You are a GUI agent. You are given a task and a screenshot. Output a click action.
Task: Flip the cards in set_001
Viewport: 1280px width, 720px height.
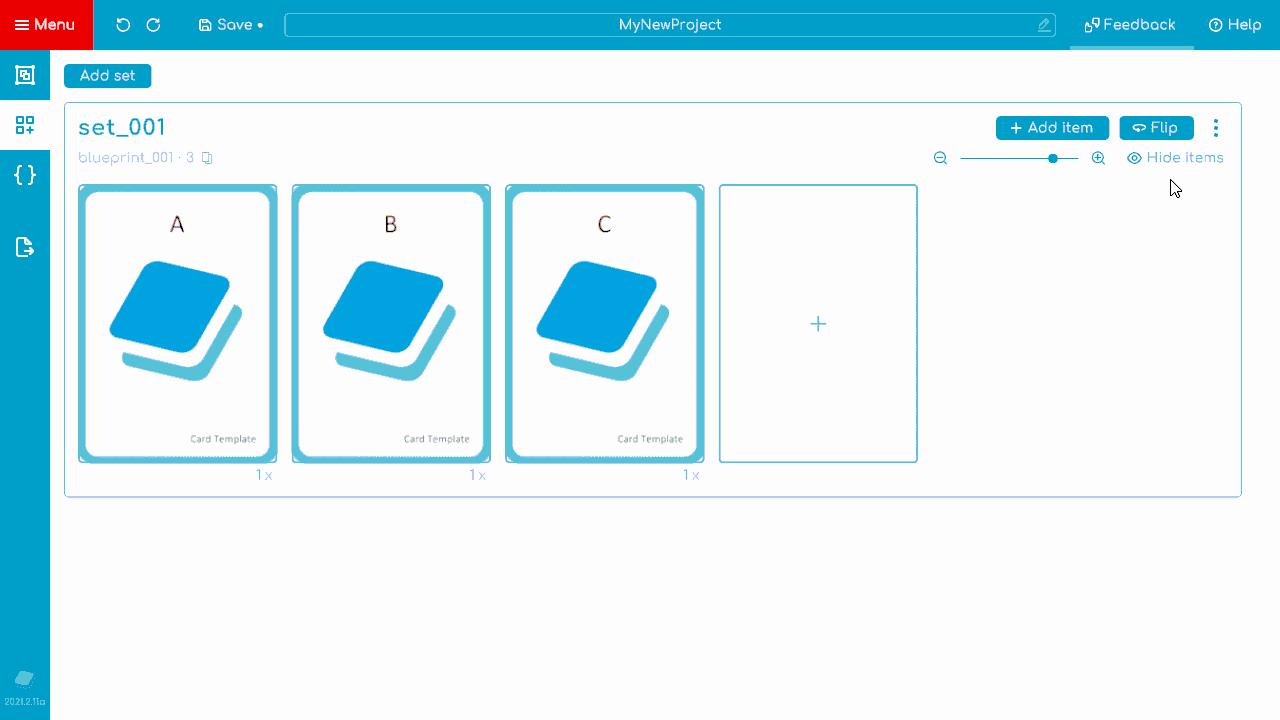tap(1156, 128)
